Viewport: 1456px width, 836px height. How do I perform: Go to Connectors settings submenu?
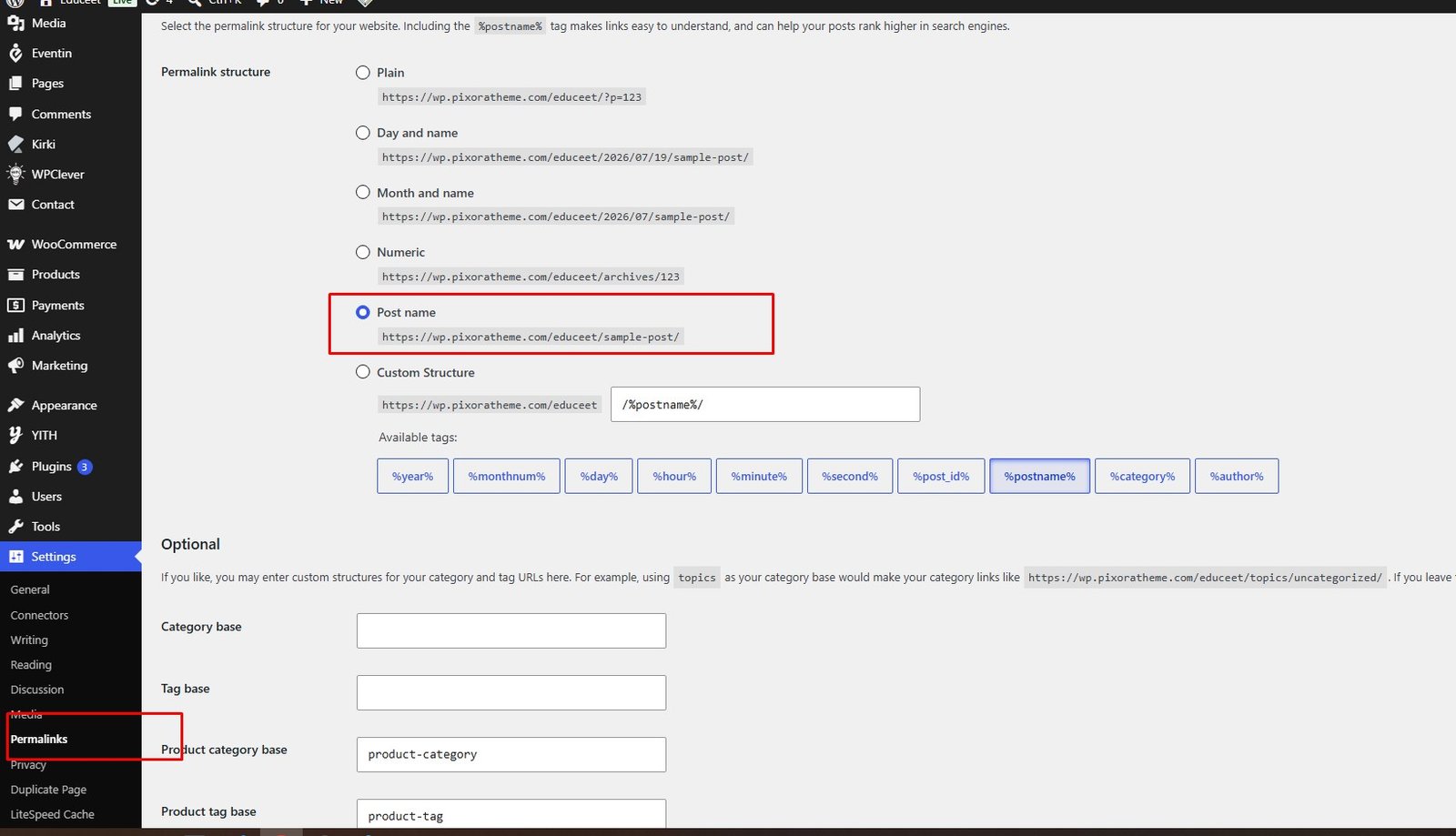coord(39,616)
